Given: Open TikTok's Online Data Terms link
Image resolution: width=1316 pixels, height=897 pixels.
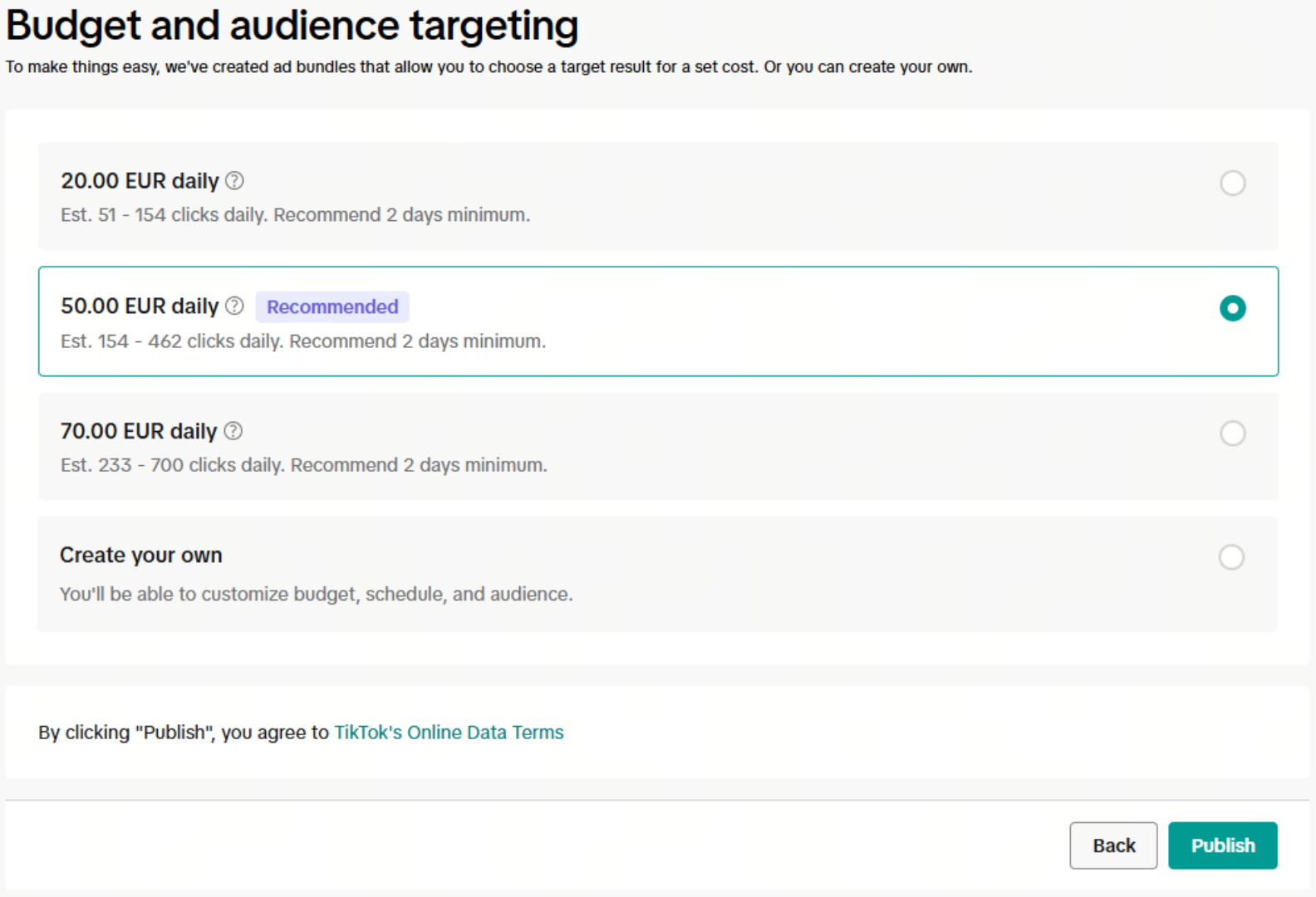Looking at the screenshot, I should pyautogui.click(x=449, y=733).
